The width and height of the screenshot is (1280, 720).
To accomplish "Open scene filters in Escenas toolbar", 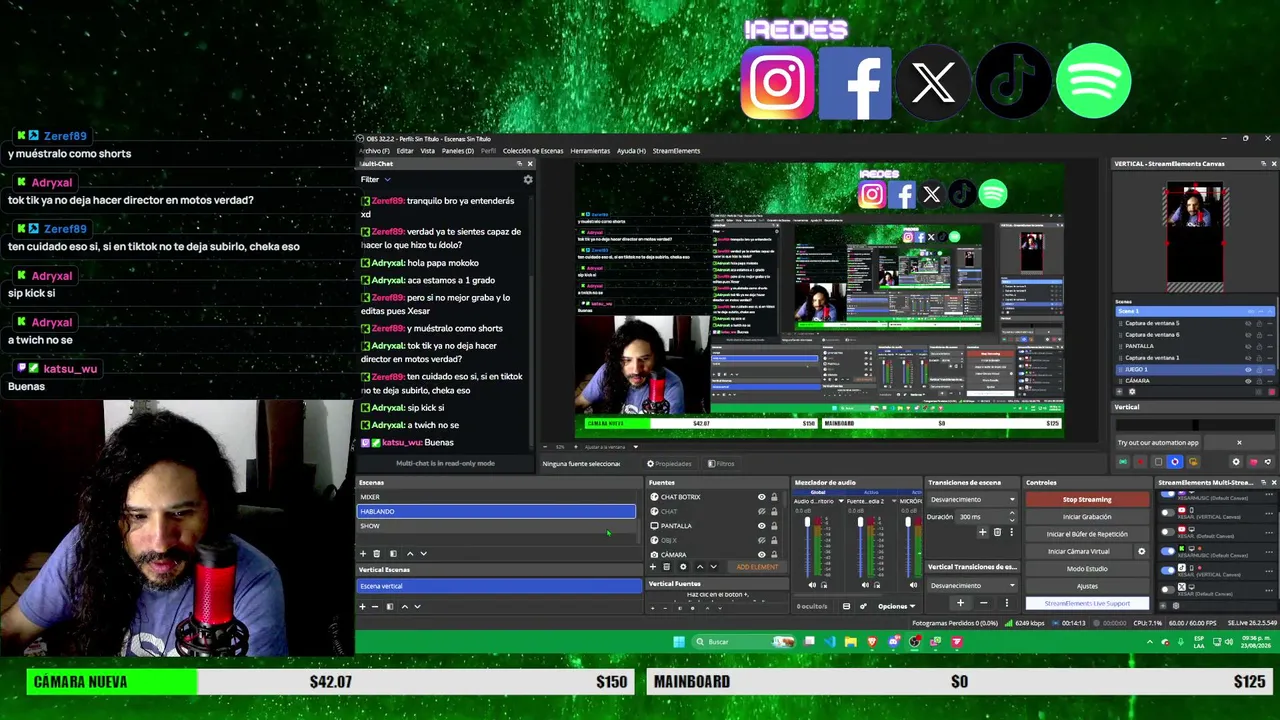I will (393, 553).
